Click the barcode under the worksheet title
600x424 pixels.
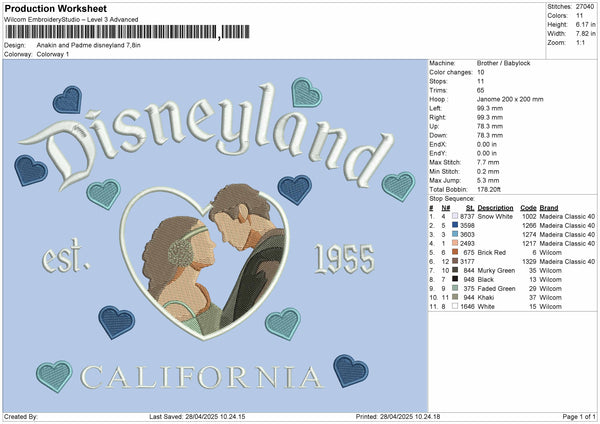click(x=127, y=32)
